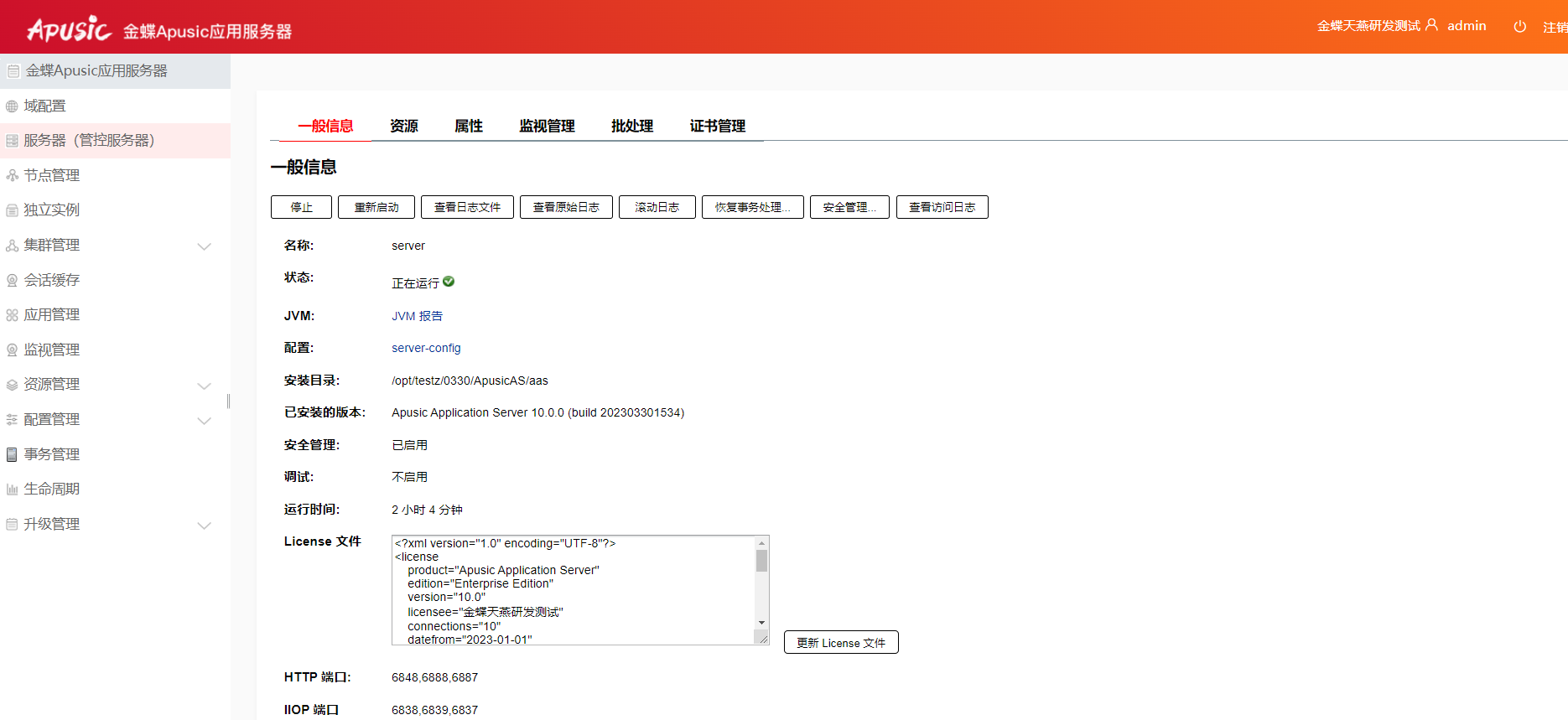Click the admin user profile icon
This screenshot has height=720, width=1568.
click(1431, 25)
